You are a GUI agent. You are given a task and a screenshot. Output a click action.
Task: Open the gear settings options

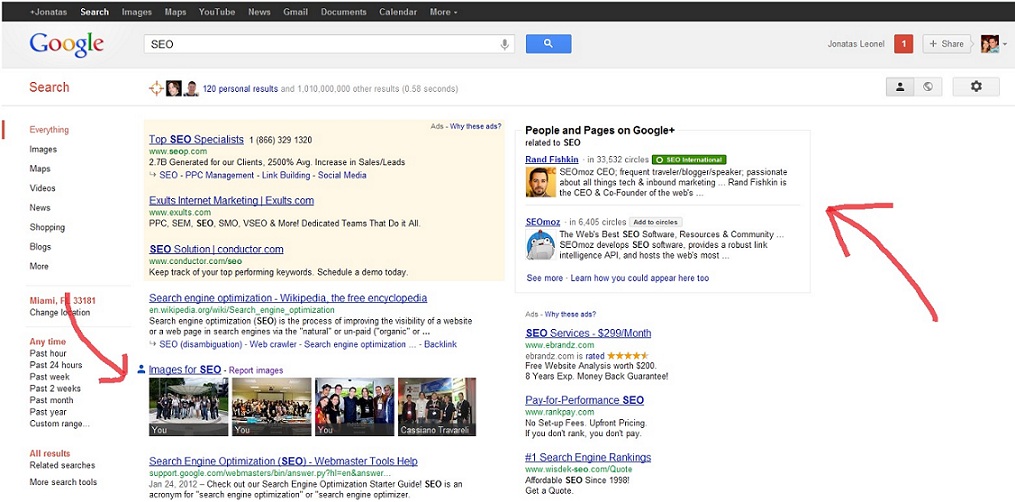click(976, 87)
